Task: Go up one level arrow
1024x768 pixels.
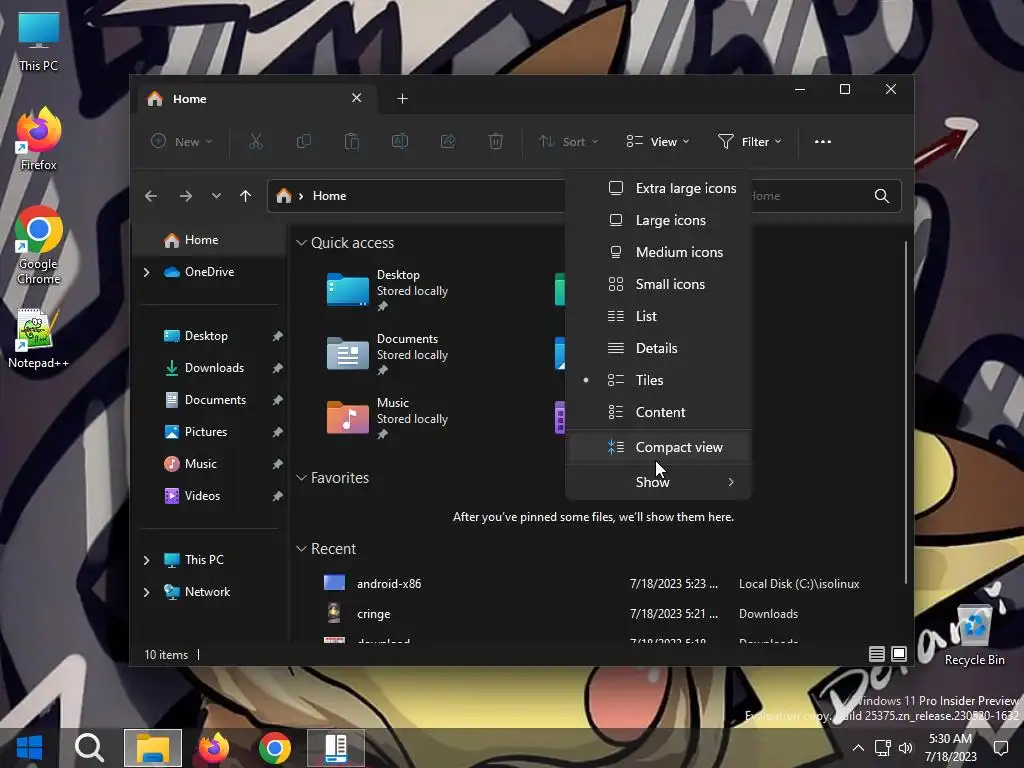Action: coord(246,196)
